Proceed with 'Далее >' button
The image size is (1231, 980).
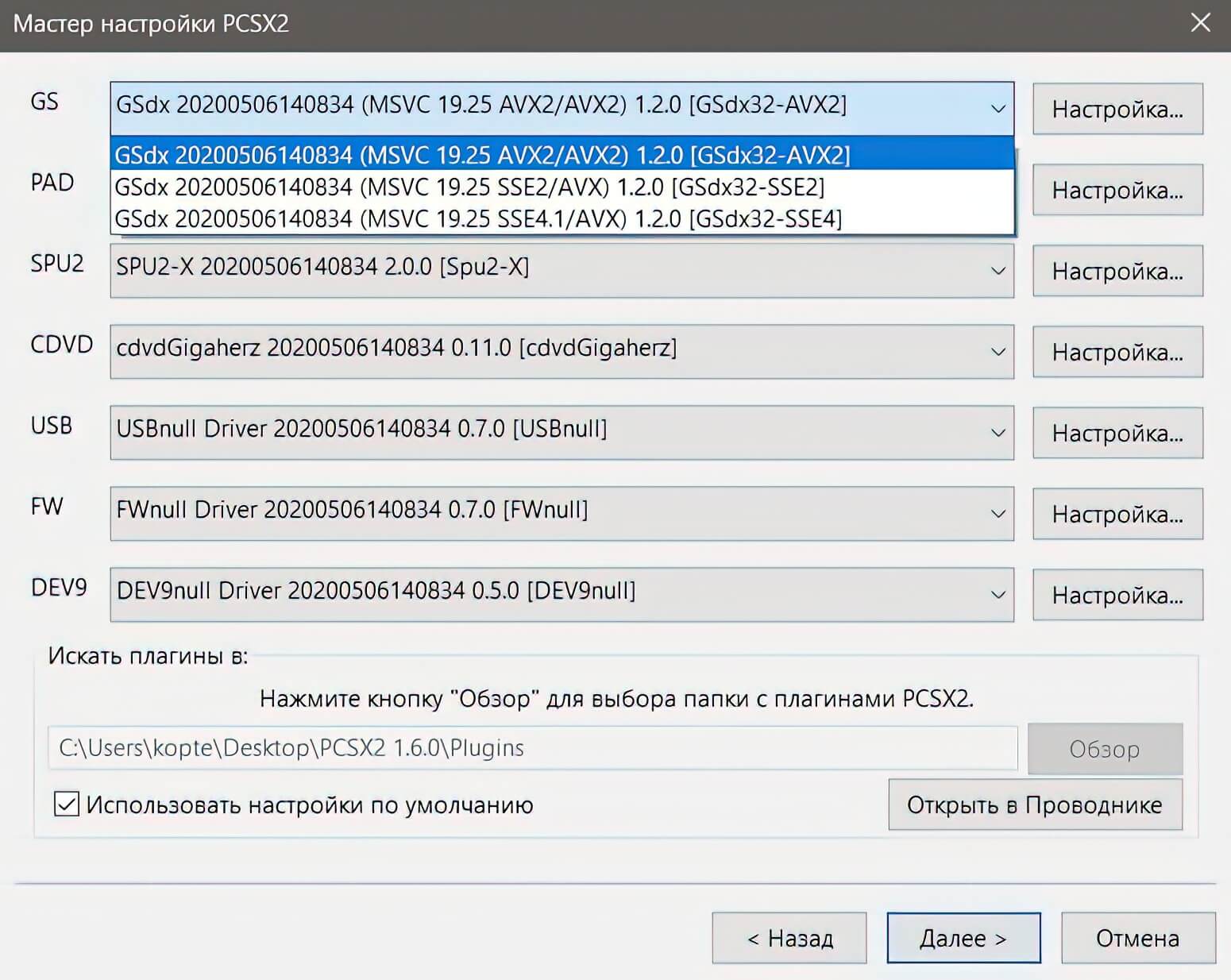pos(963,938)
